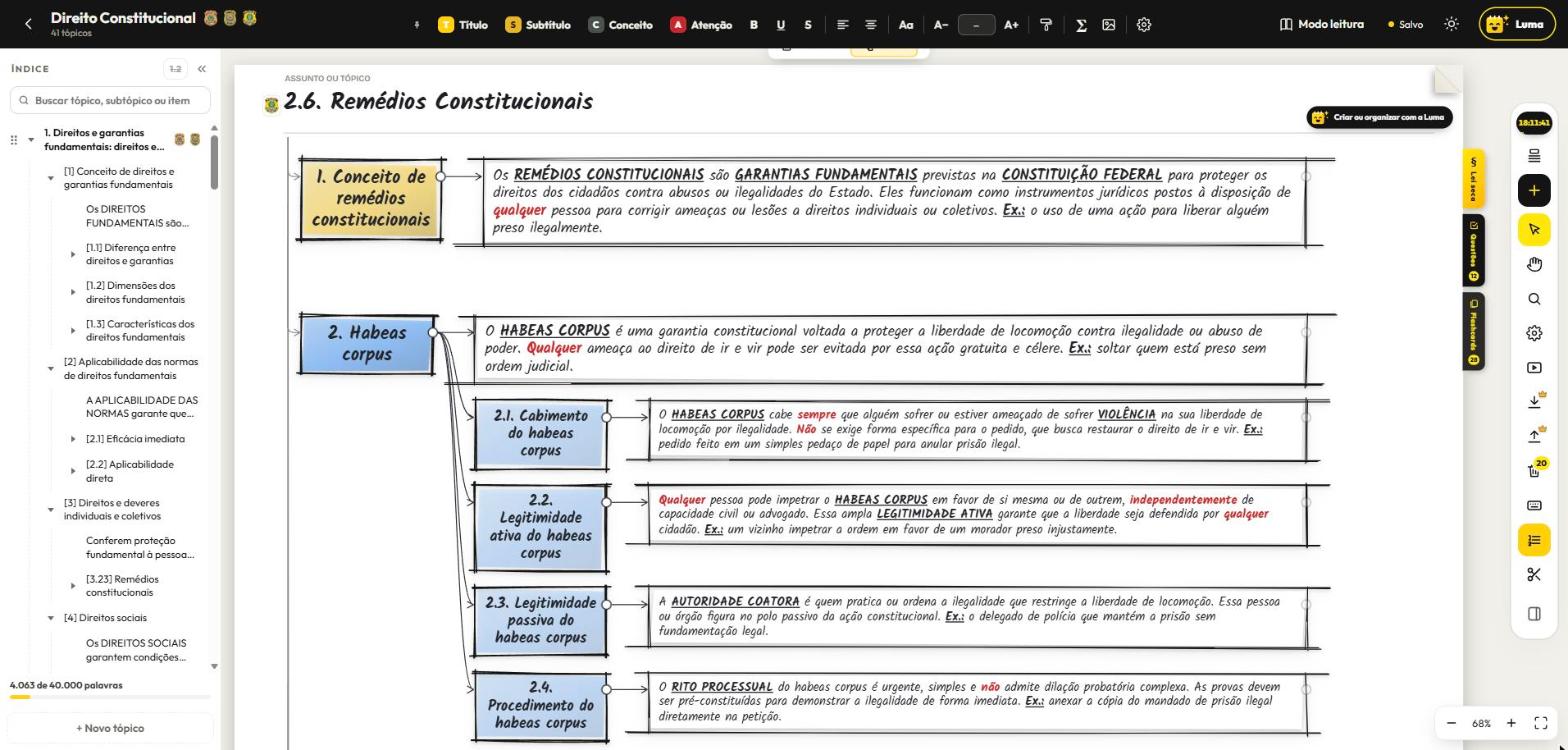Center-align the text
This screenshot has height=750, width=1568.
pos(871,25)
